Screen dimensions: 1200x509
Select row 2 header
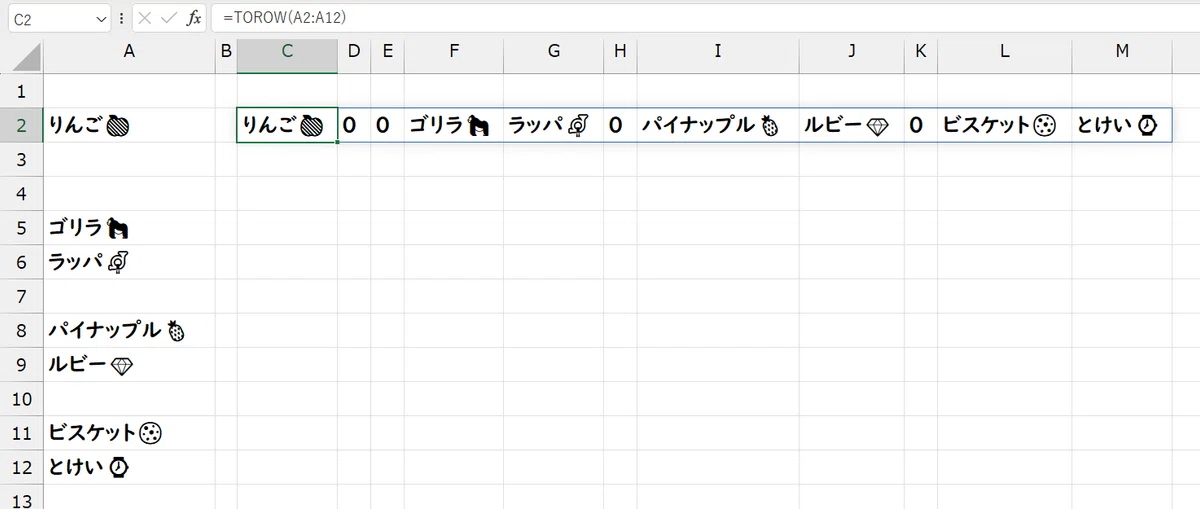tap(22, 125)
